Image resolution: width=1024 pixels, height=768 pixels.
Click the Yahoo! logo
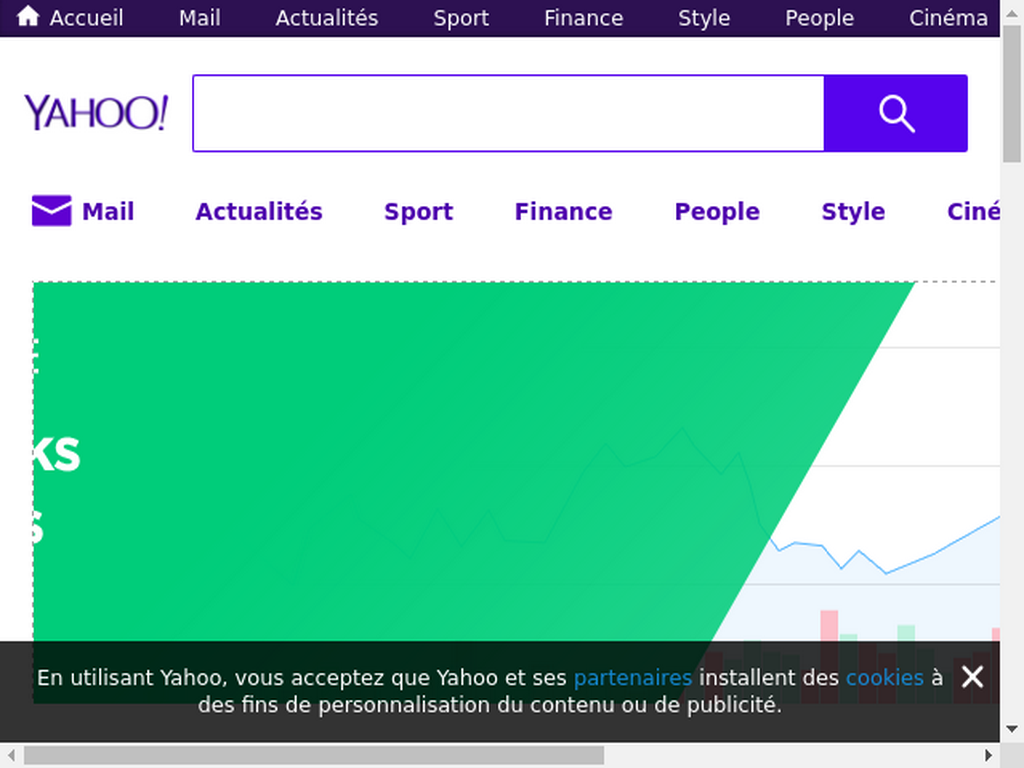(x=96, y=112)
